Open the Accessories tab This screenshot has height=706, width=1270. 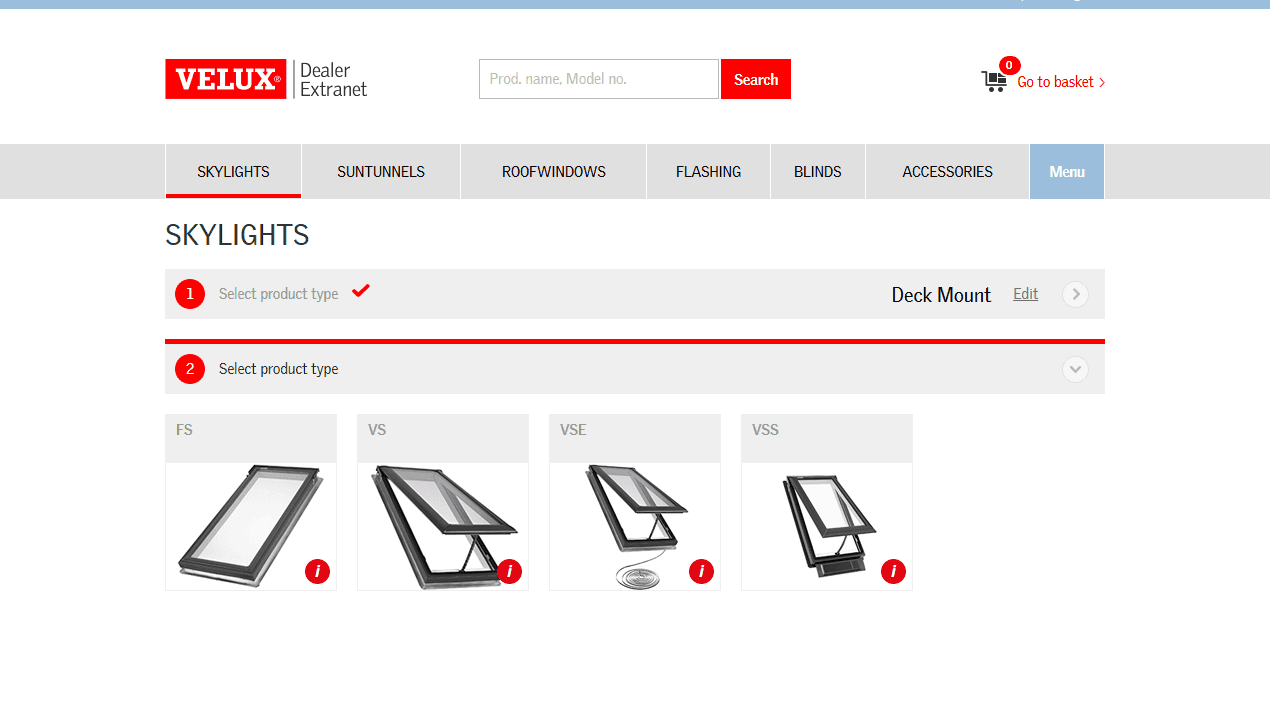pos(948,171)
